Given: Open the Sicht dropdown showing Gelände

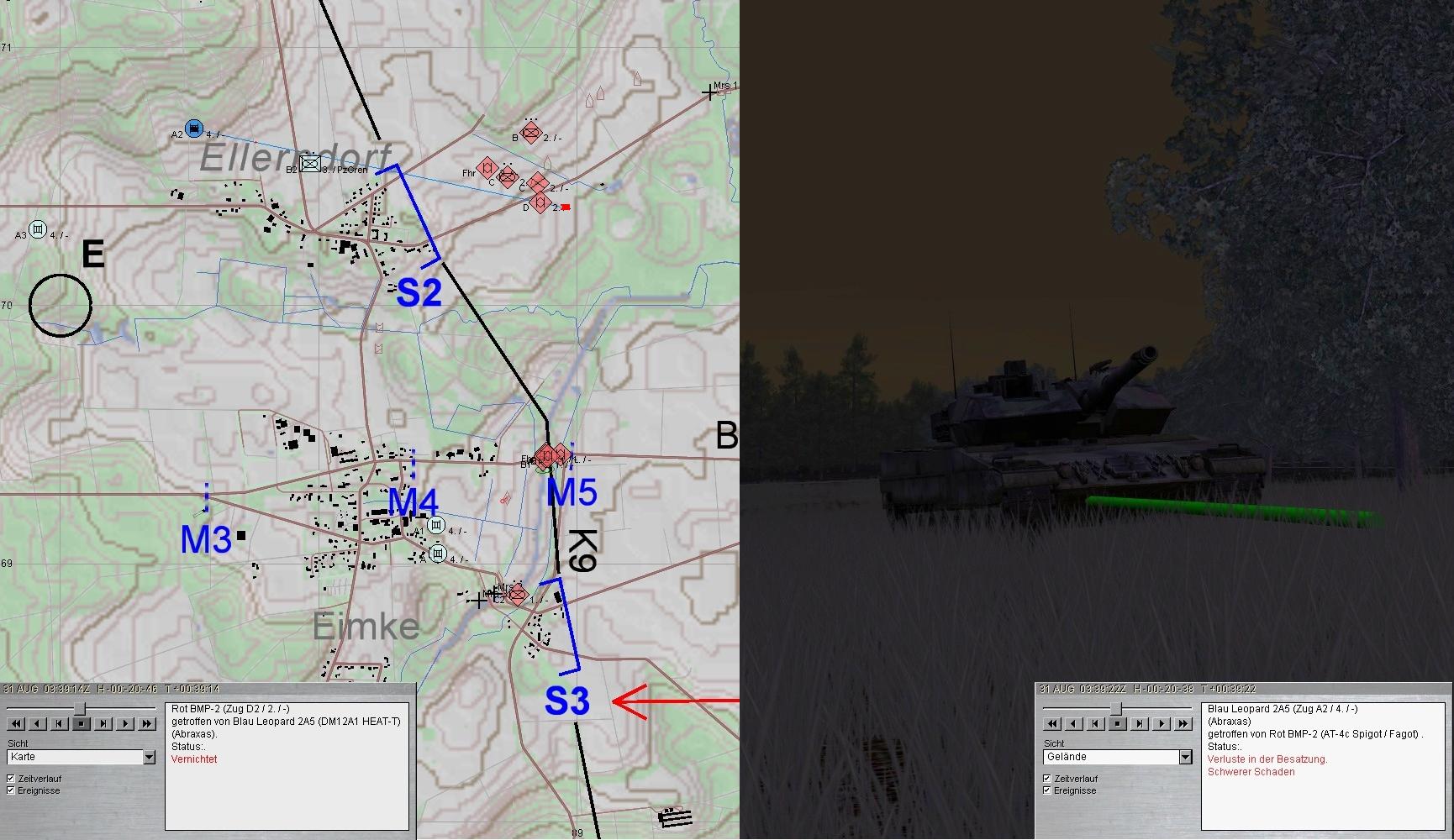Looking at the screenshot, I should 1185,758.
